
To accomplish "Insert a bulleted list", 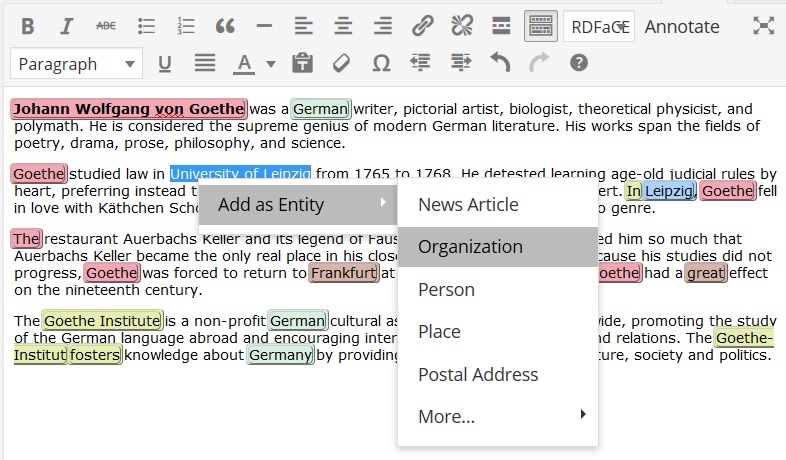I will [146, 26].
